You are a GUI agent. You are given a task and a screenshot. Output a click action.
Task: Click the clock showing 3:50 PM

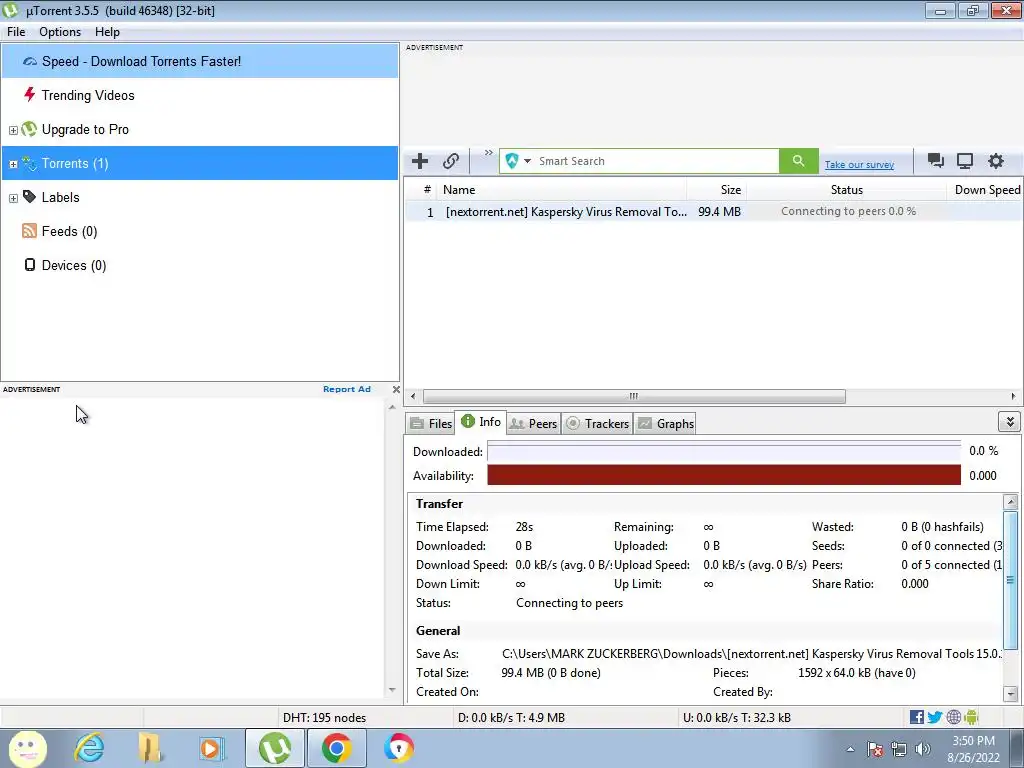(973, 741)
